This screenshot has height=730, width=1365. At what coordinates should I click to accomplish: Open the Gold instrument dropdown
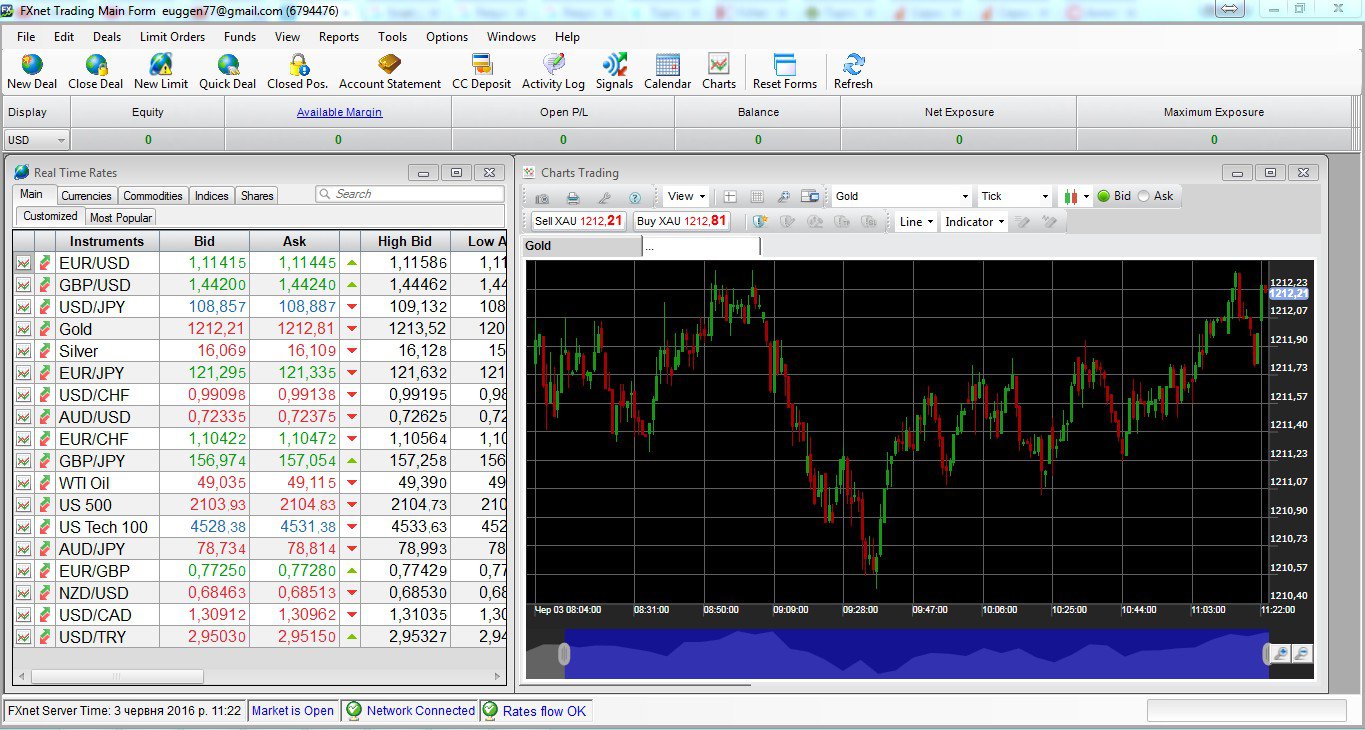point(902,196)
